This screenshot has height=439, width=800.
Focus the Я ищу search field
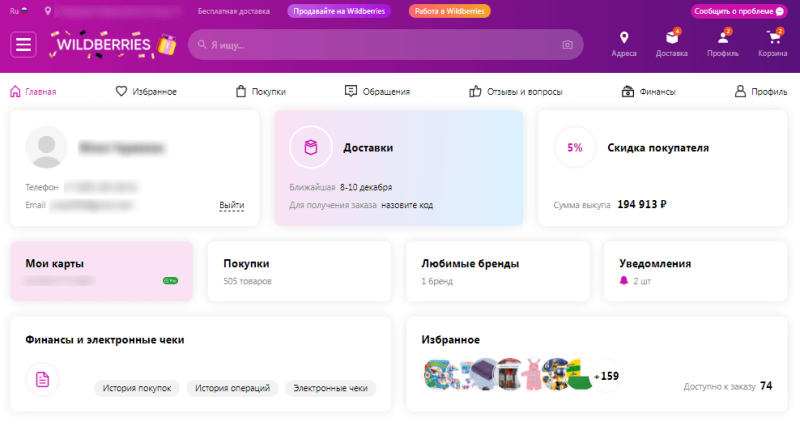tap(385, 44)
